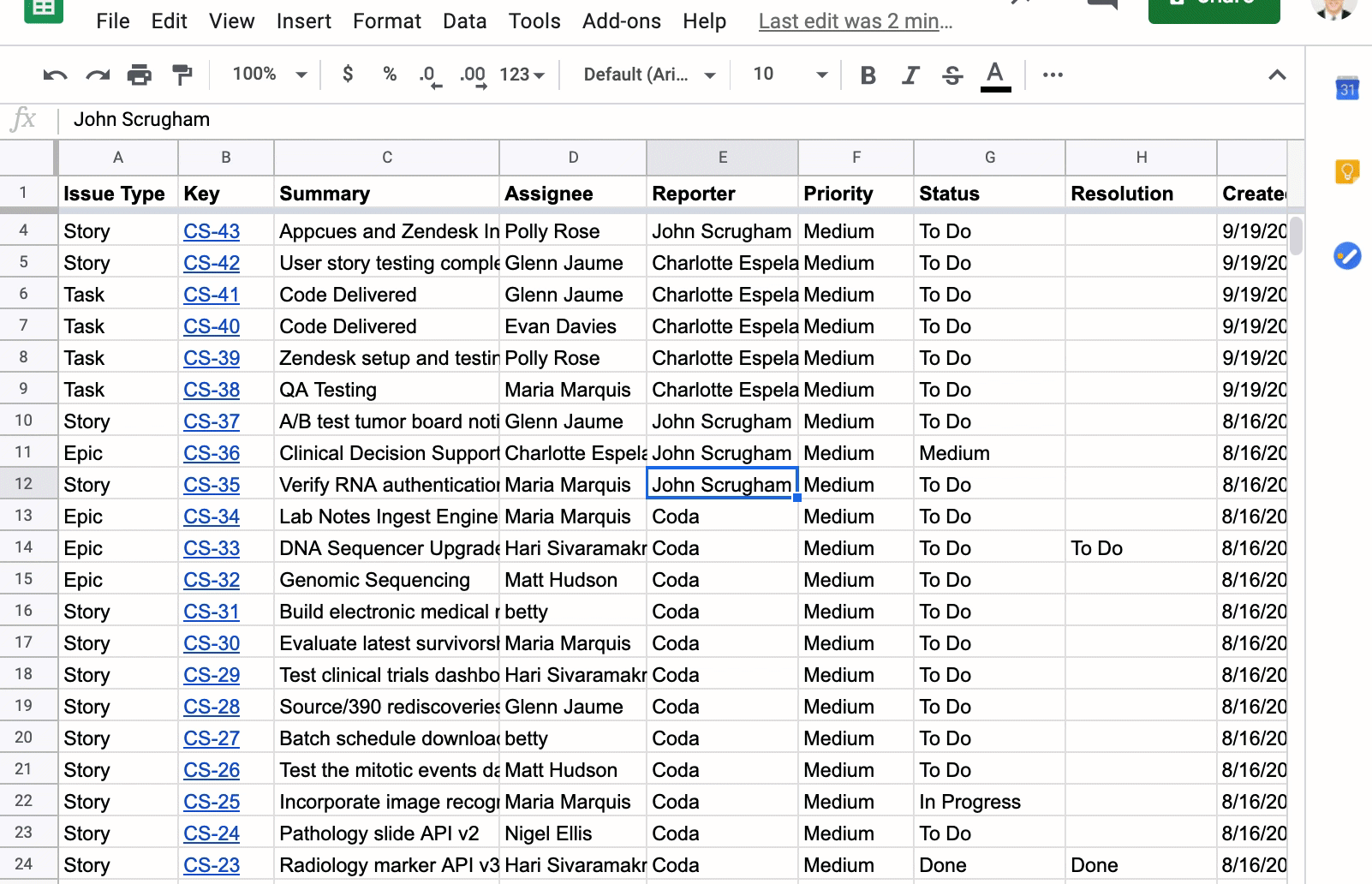The image size is (1372, 884).
Task: Open Google Calendar side panel icon
Action: click(1347, 89)
